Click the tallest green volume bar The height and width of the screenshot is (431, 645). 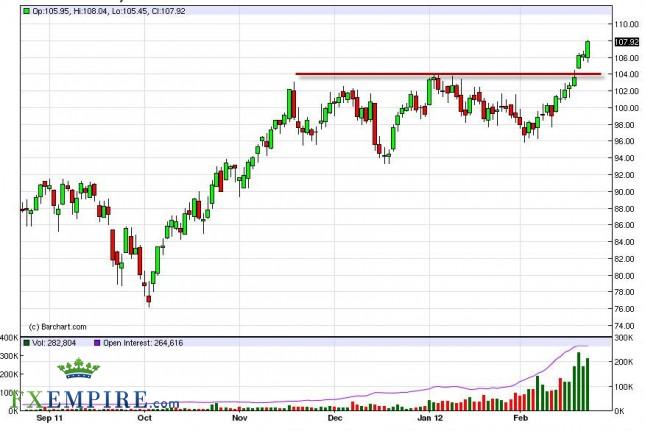[578, 381]
